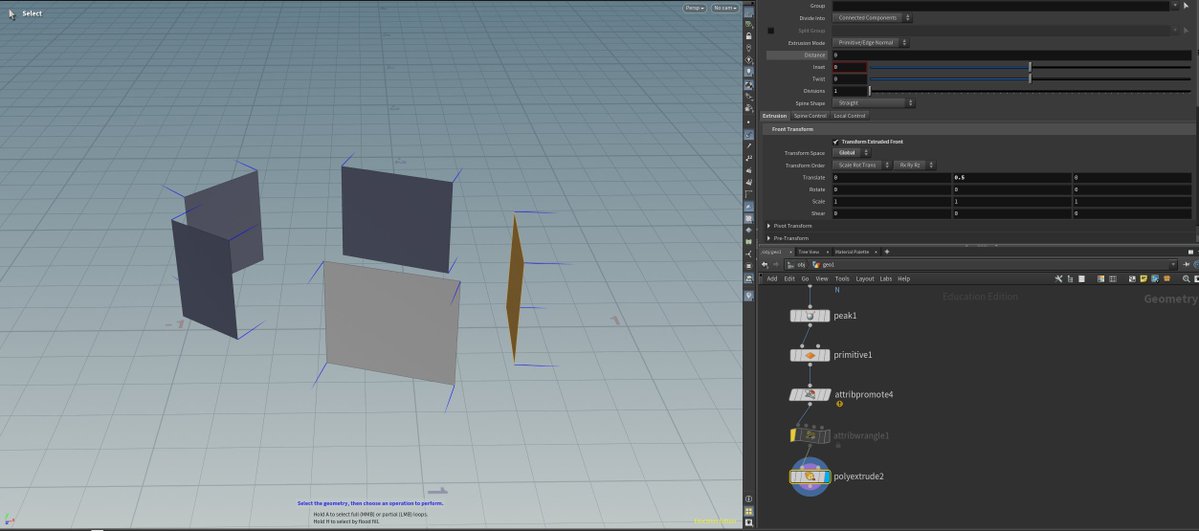Viewport: 1199px width, 531px height.
Task: Click the yellow sticky note icon in network toolbar
Action: (x=1144, y=279)
